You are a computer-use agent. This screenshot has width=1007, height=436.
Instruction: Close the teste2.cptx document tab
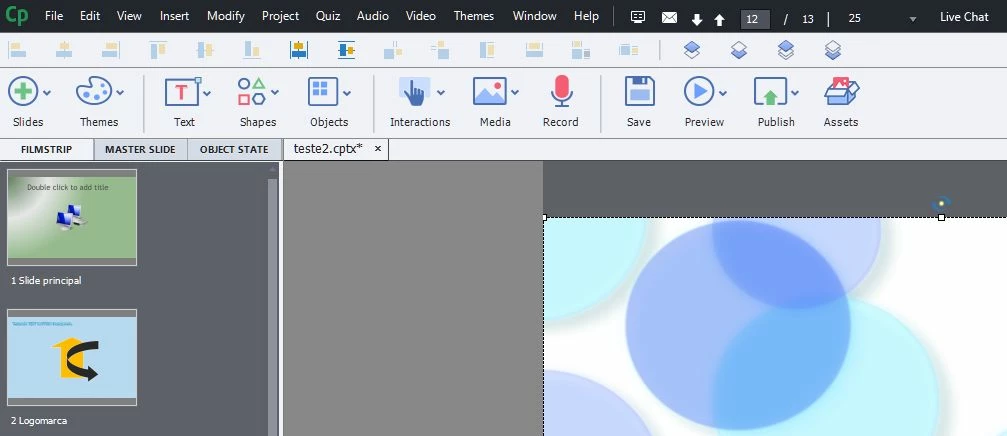[x=378, y=149]
